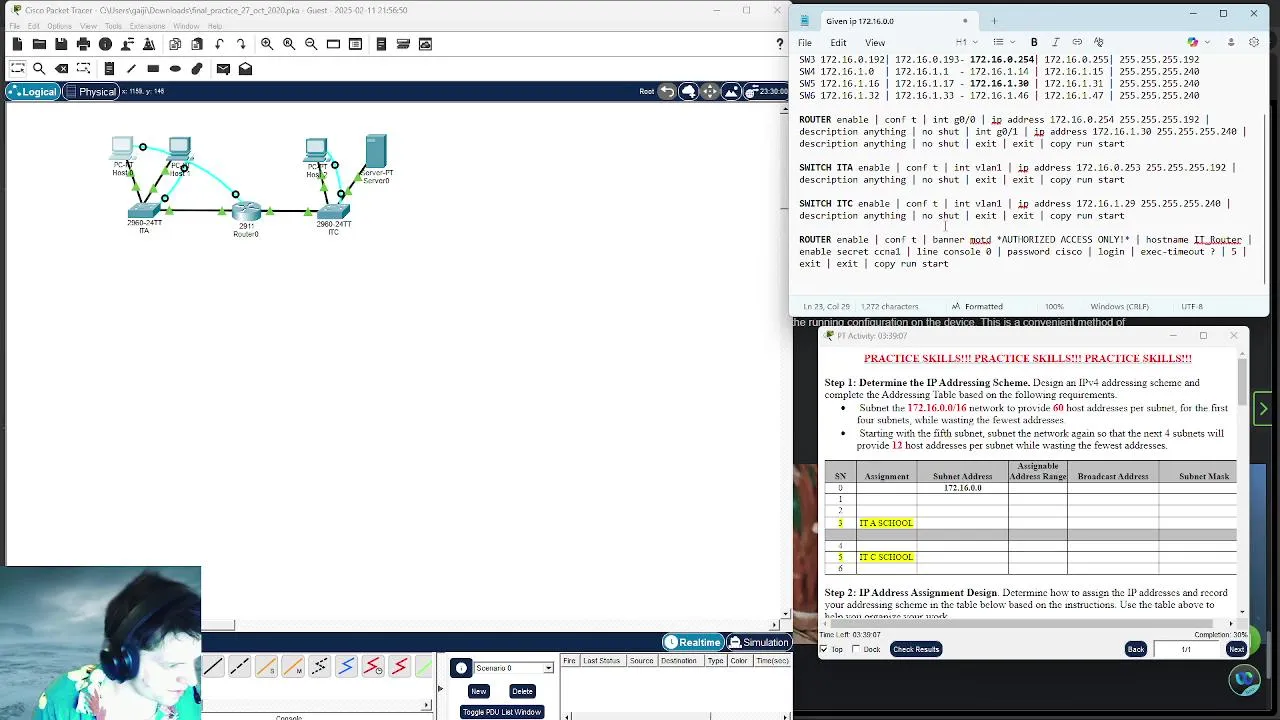Screen dimensions: 1280x720
Task: Toggle the Dock checkbox in PT Activity
Action: pos(856,649)
